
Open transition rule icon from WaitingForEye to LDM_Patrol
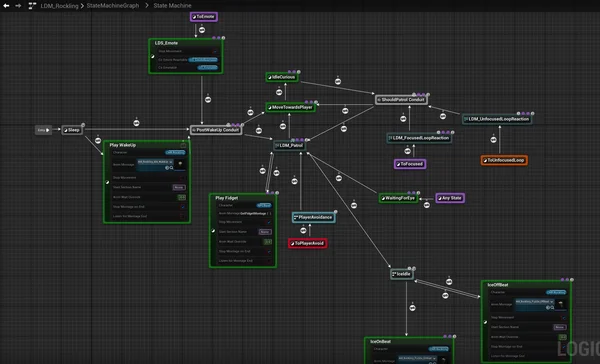point(339,178)
